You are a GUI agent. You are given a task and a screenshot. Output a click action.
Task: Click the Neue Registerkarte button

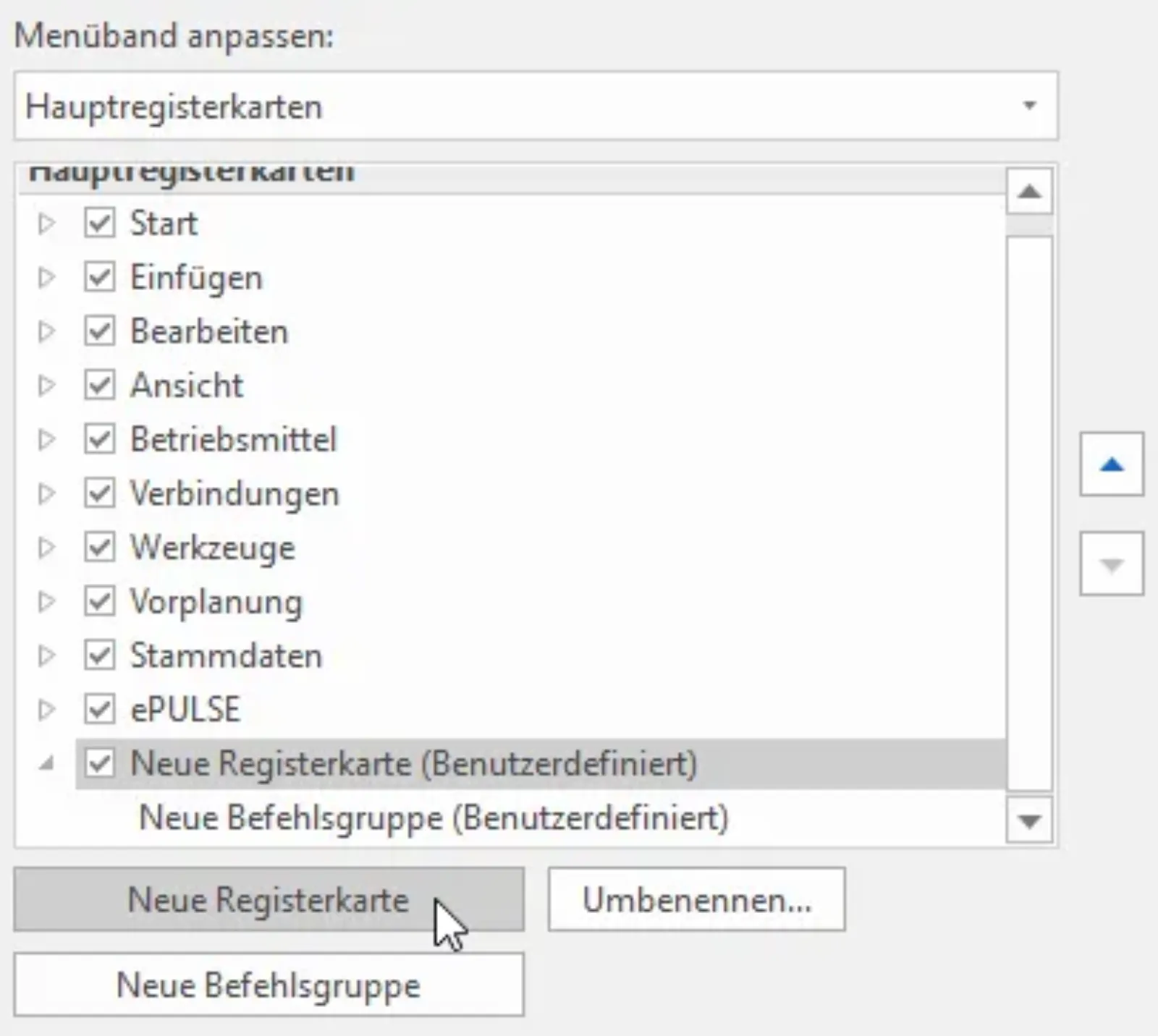(x=269, y=899)
